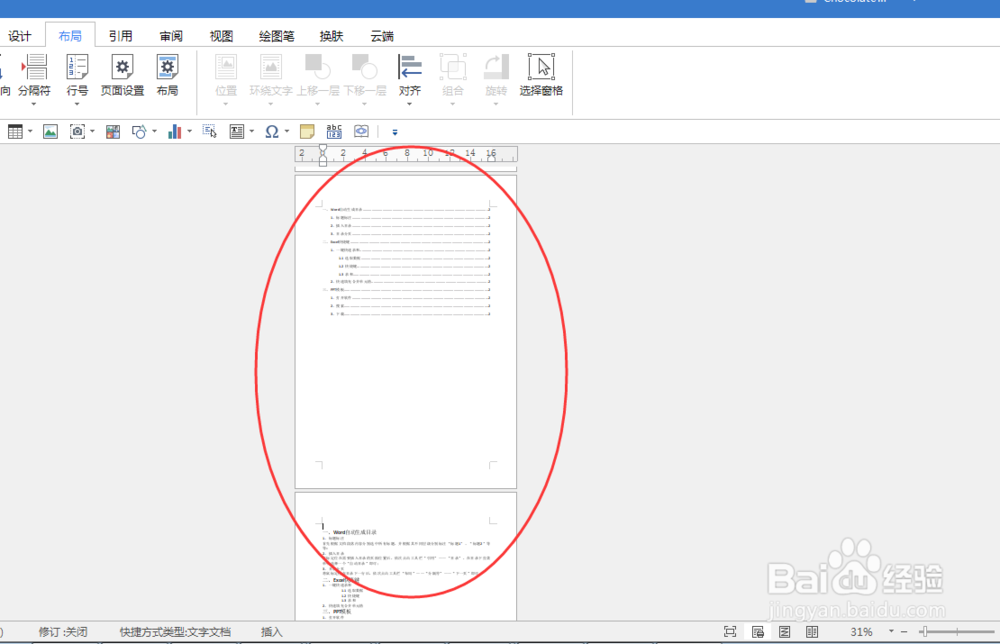Click 快捷方式类型:文字文档 status entry
Viewport: 1000px width, 644px height.
click(175, 632)
